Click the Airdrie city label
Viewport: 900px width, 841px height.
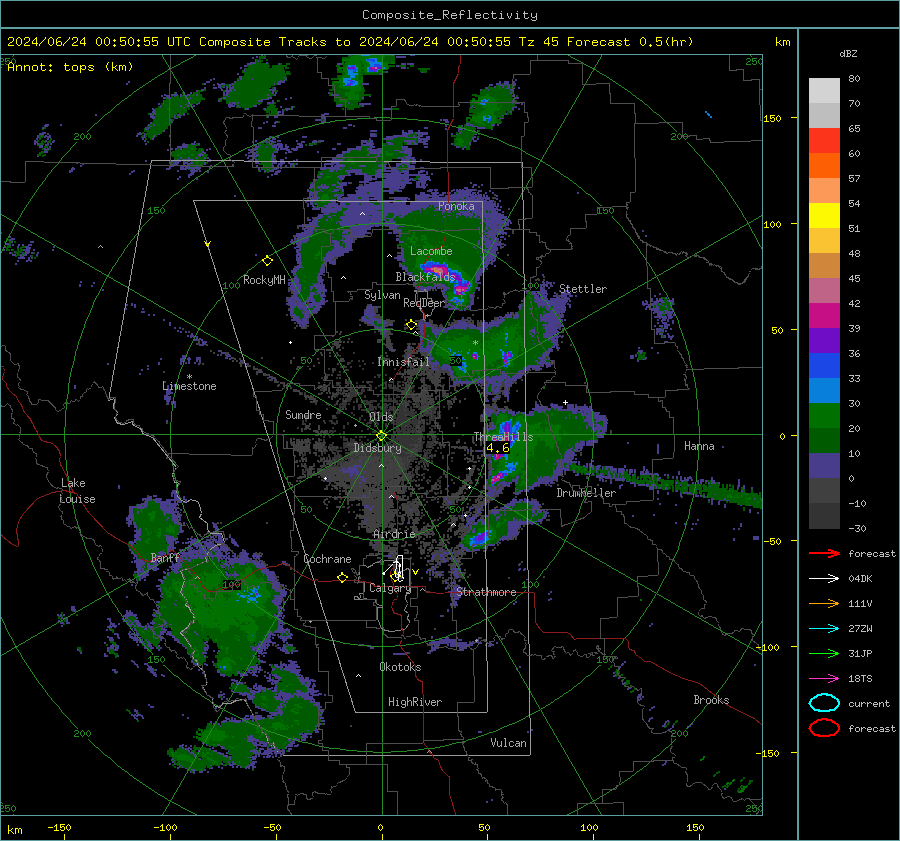[x=394, y=534]
